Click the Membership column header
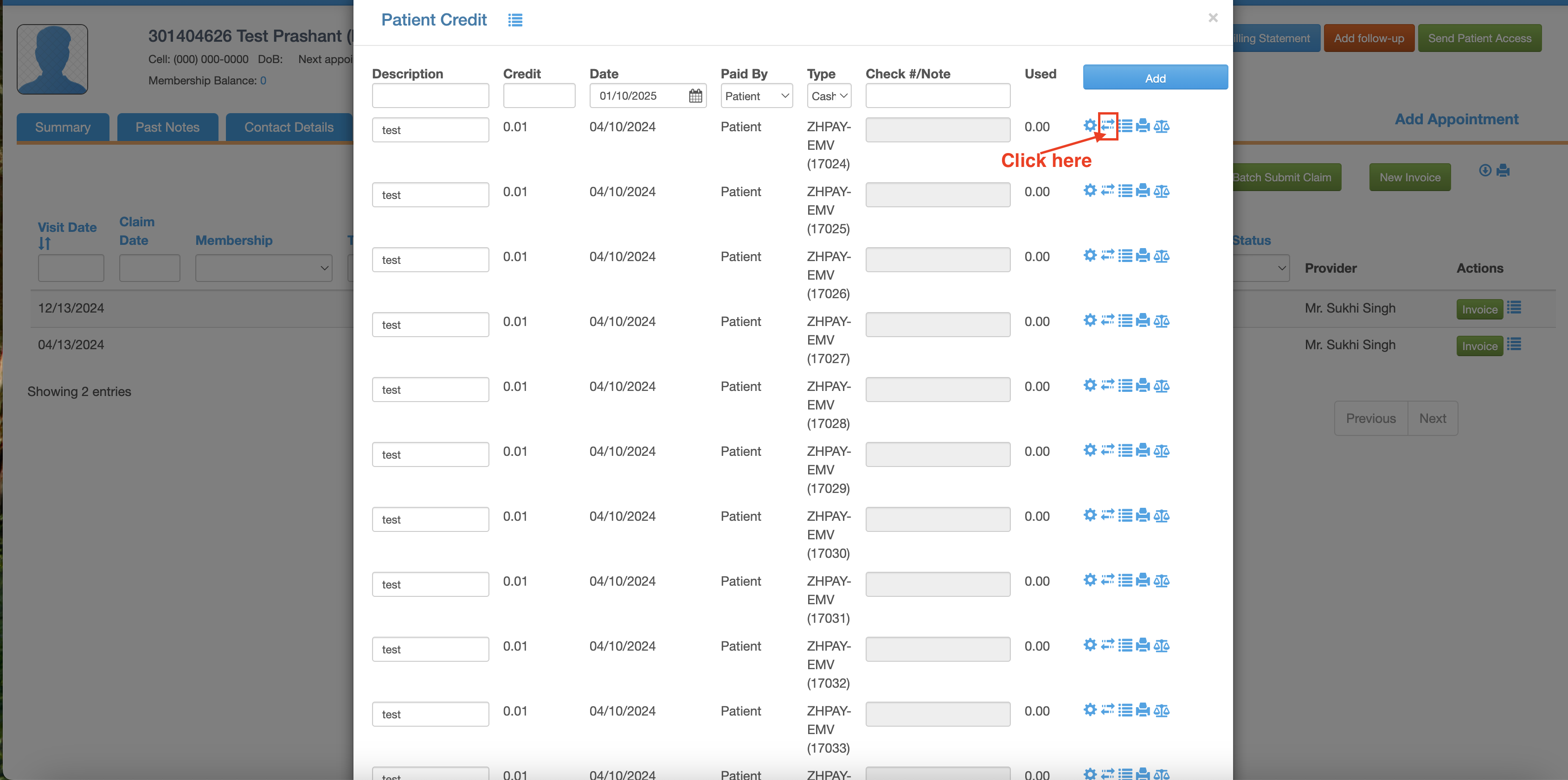The height and width of the screenshot is (780, 1568). [x=234, y=240]
